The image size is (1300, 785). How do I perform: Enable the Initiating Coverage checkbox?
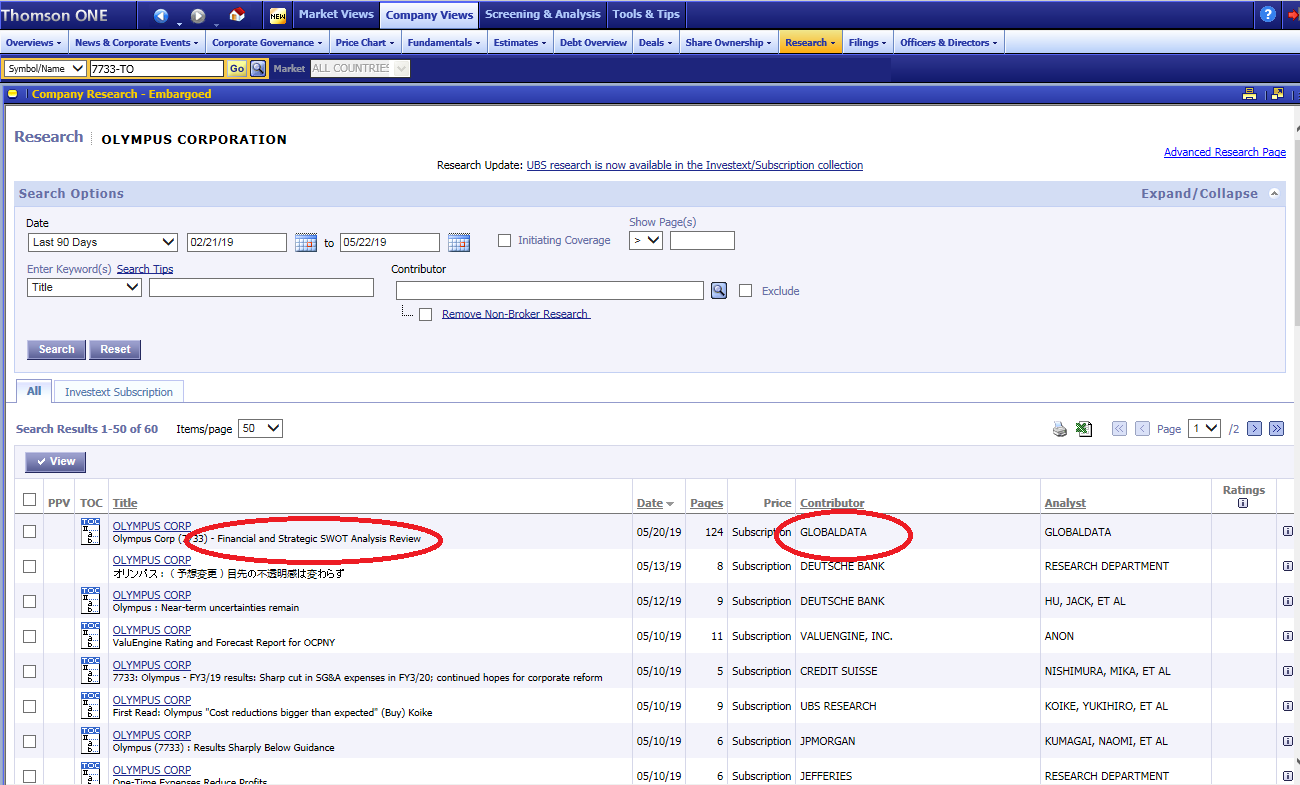pyautogui.click(x=504, y=240)
